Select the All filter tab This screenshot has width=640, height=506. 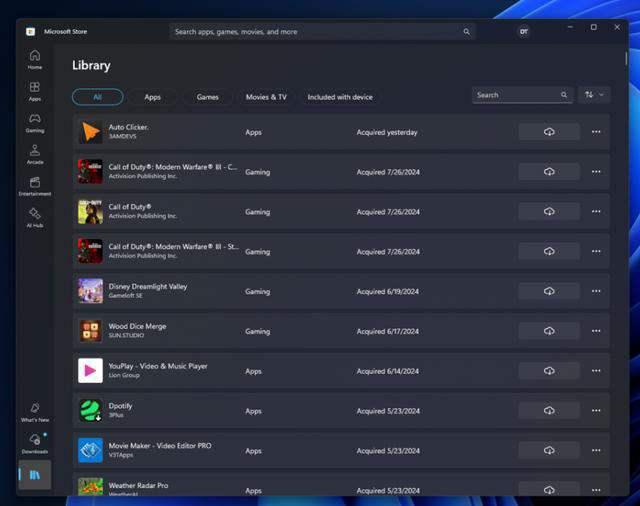tap(97, 97)
